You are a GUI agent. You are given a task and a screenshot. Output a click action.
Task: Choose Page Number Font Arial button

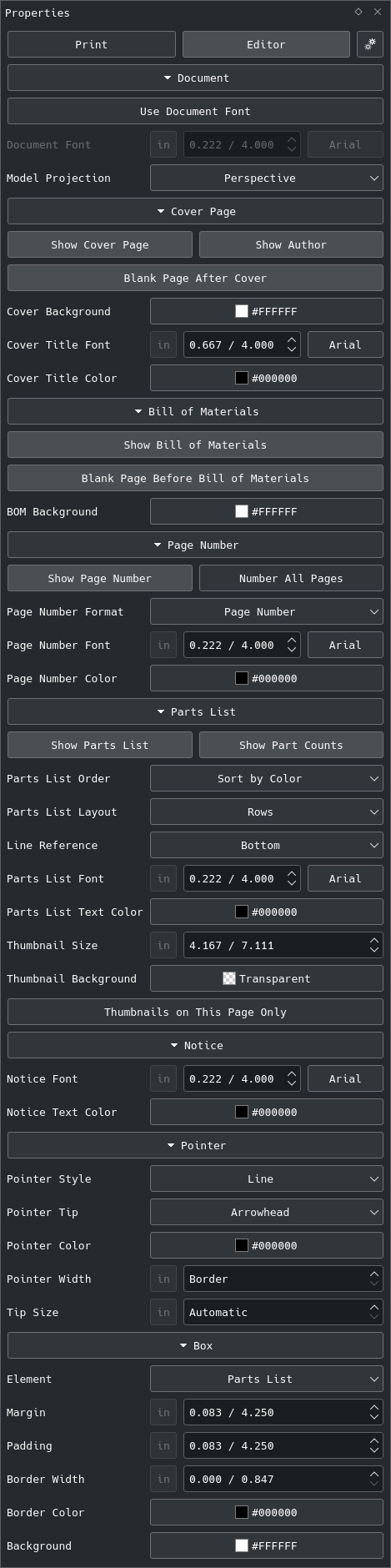tap(345, 645)
